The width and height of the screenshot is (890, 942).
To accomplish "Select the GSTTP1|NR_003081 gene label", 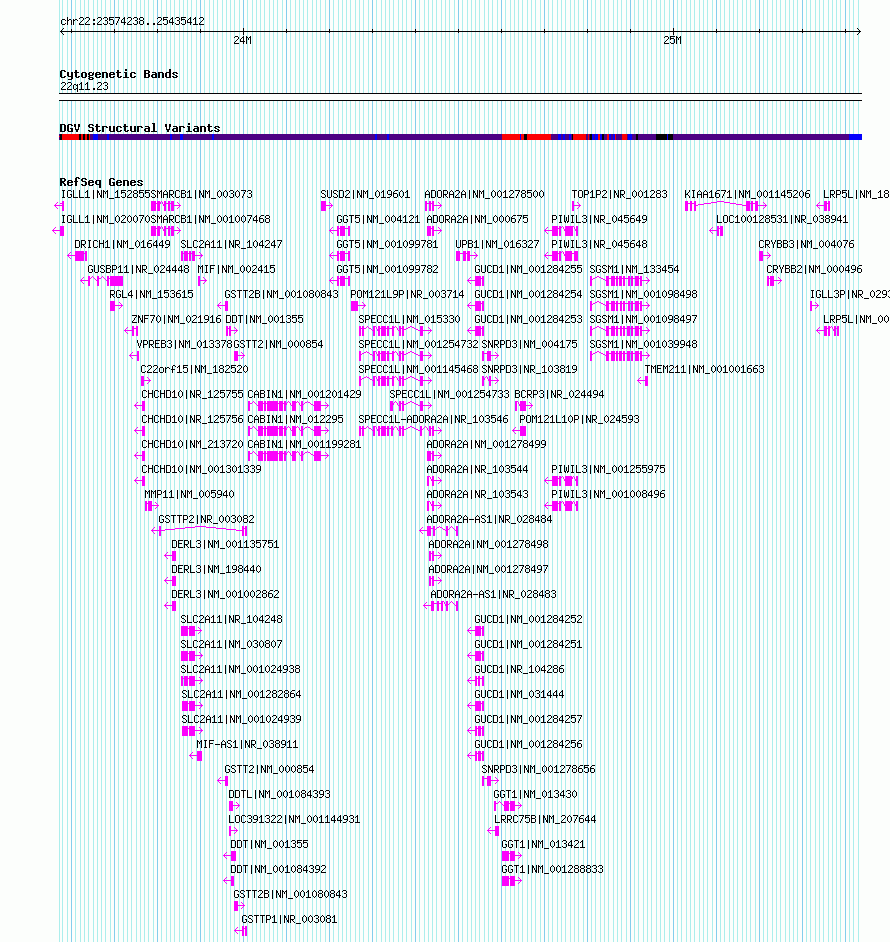I will (x=289, y=919).
